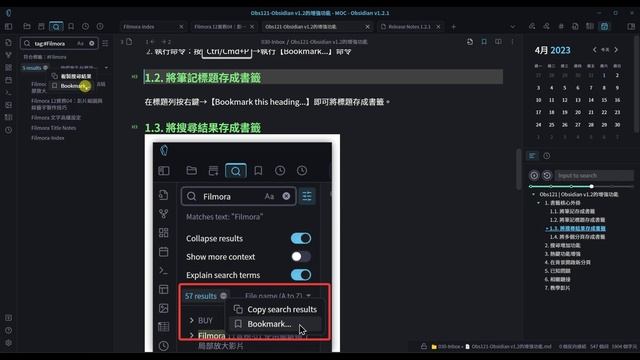The image size is (640, 360).
Task: Go to the previous month in the calendar
Action: 595,50
